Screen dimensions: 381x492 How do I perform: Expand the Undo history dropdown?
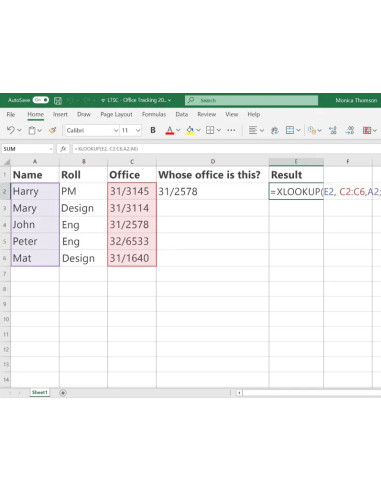tap(19, 130)
